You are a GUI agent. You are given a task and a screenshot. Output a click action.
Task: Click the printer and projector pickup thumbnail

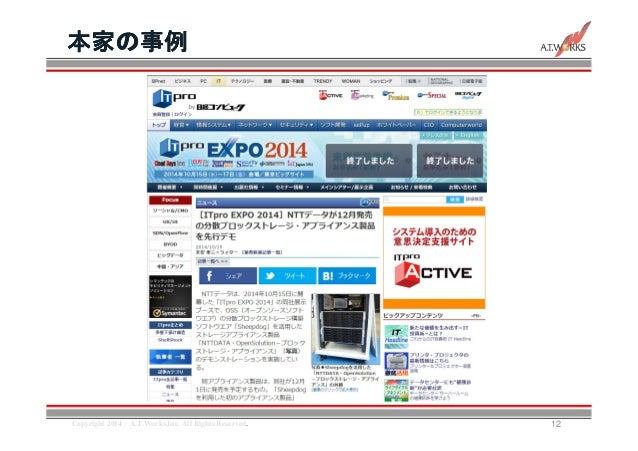[x=396, y=364]
